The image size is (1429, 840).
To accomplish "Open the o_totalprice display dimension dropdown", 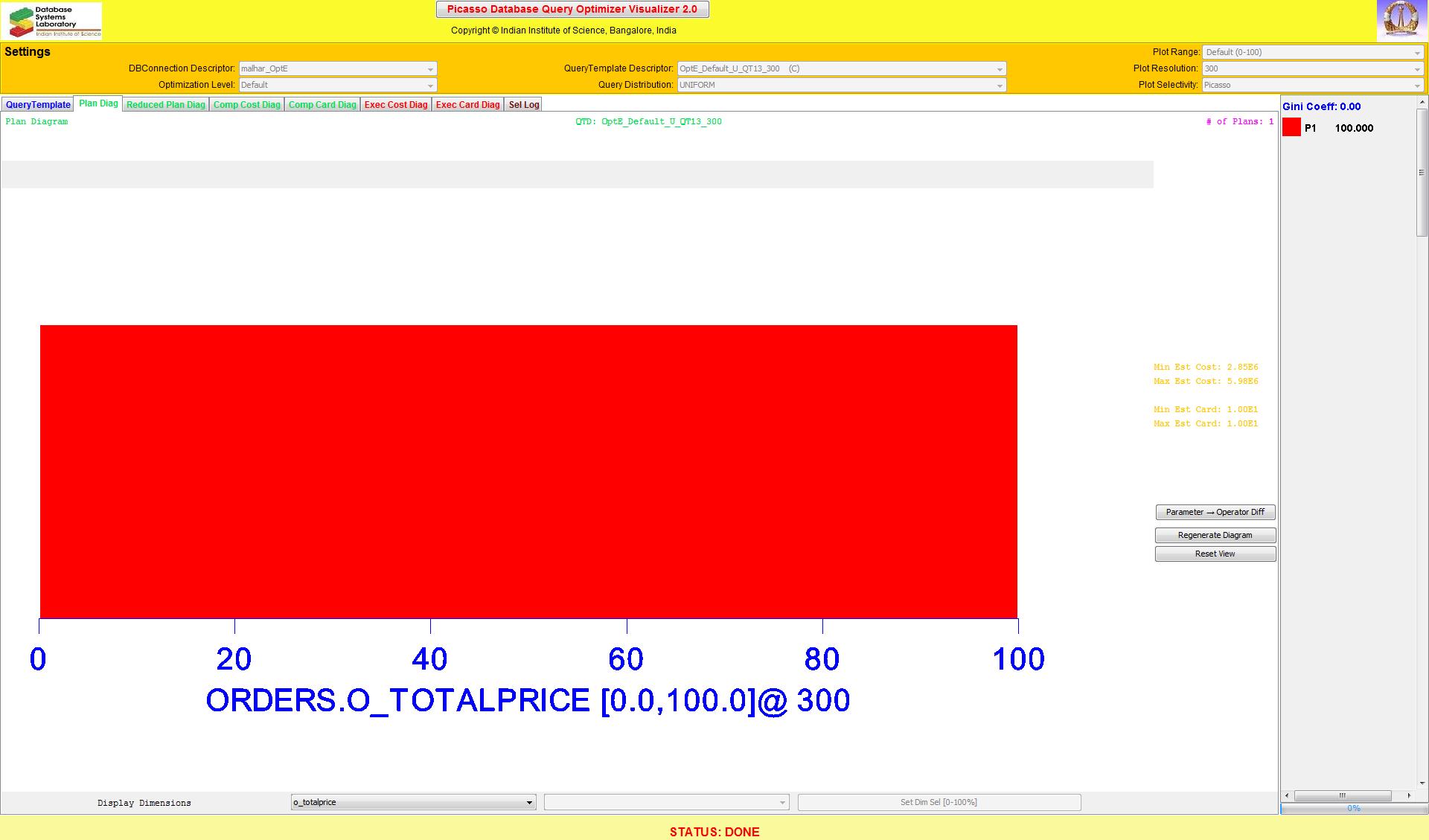I will pyautogui.click(x=413, y=802).
